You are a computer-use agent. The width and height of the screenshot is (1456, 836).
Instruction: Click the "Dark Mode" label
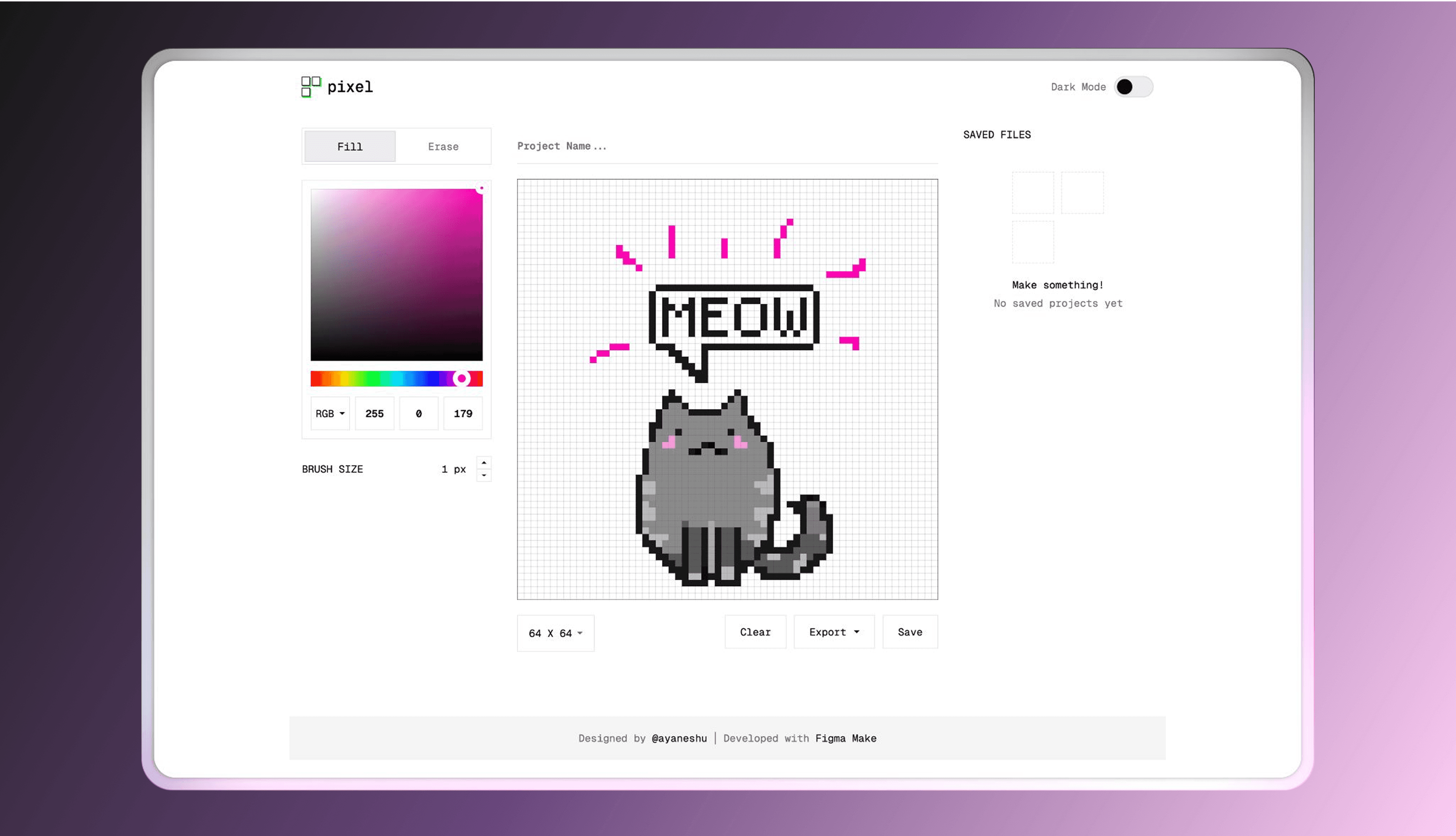coord(1078,87)
